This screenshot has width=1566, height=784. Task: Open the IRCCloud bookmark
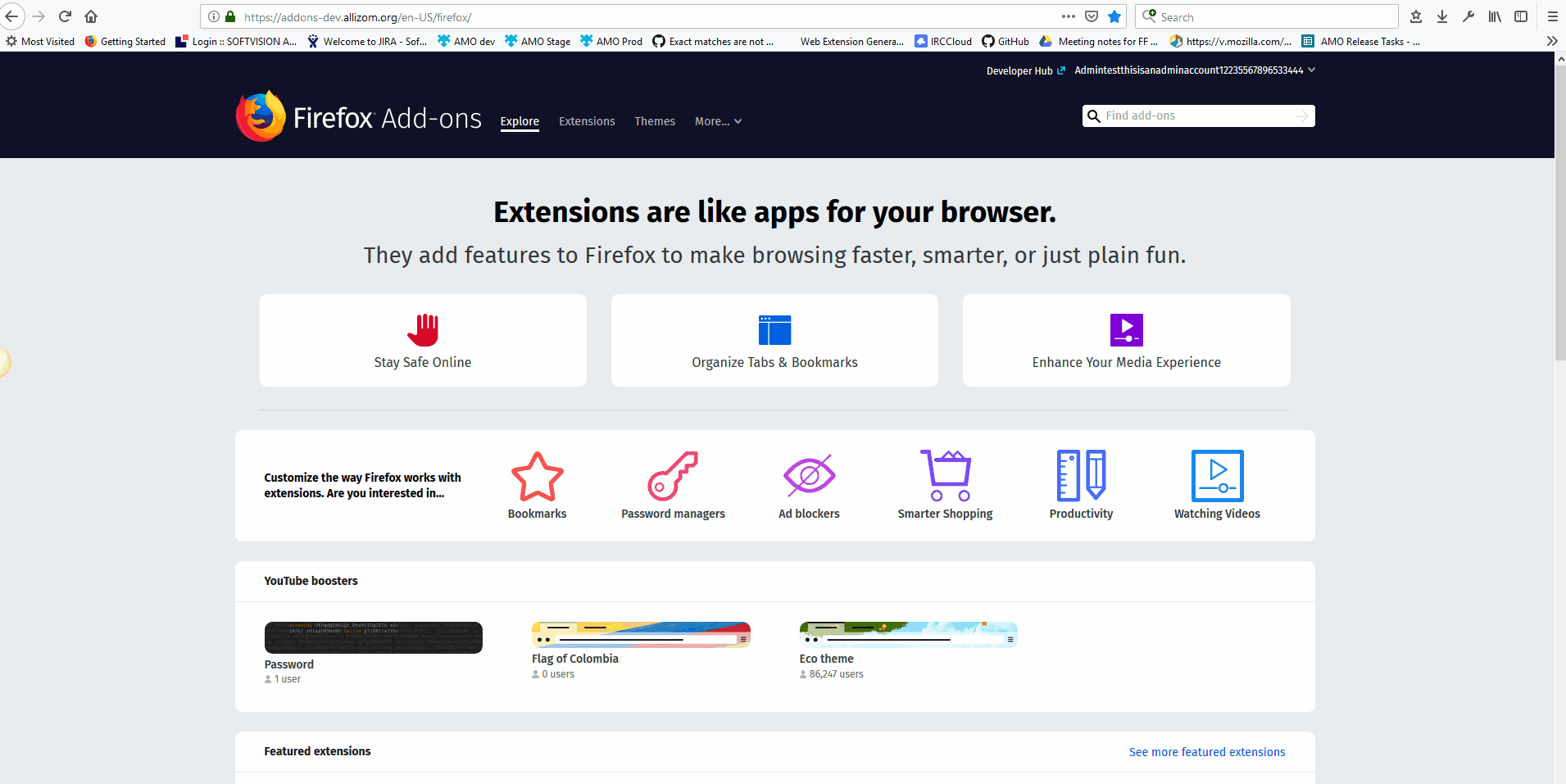tap(943, 41)
